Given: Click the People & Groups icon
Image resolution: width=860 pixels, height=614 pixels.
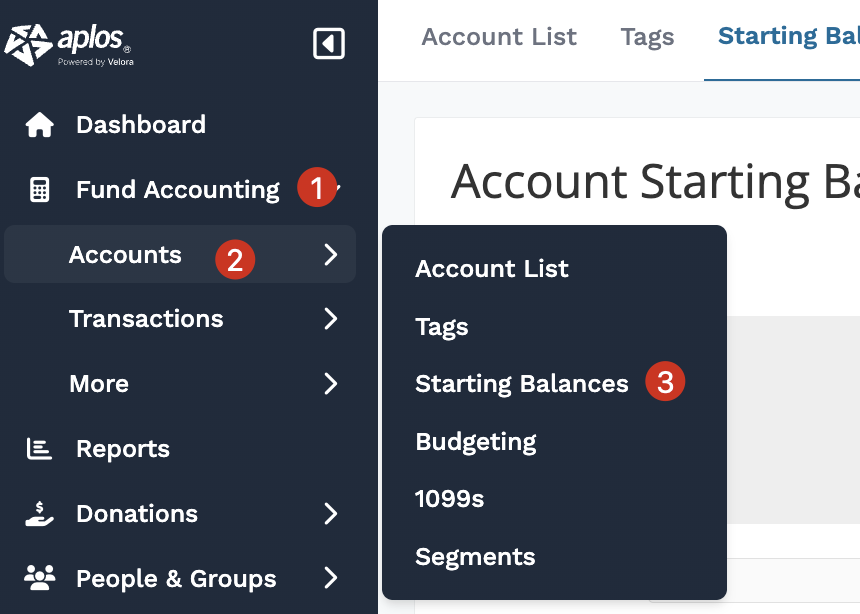Looking at the screenshot, I should click(40, 579).
